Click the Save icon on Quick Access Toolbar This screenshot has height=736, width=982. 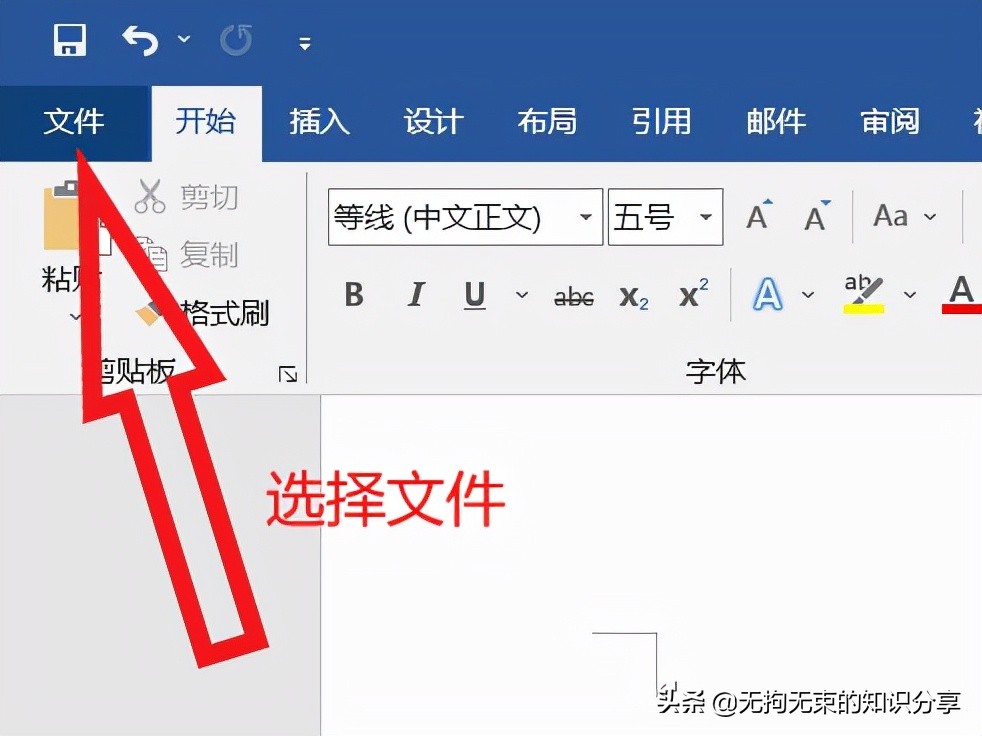69,39
